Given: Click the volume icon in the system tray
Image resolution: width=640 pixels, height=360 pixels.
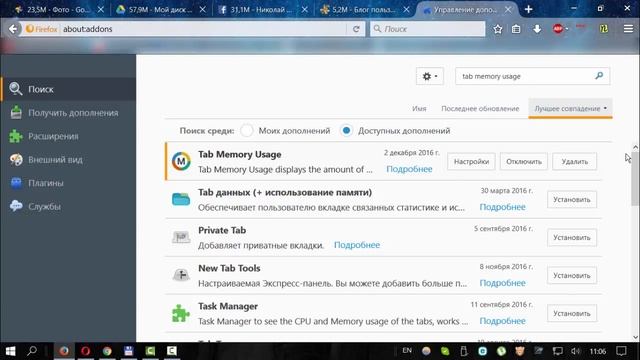Looking at the screenshot, I should (x=576, y=351).
